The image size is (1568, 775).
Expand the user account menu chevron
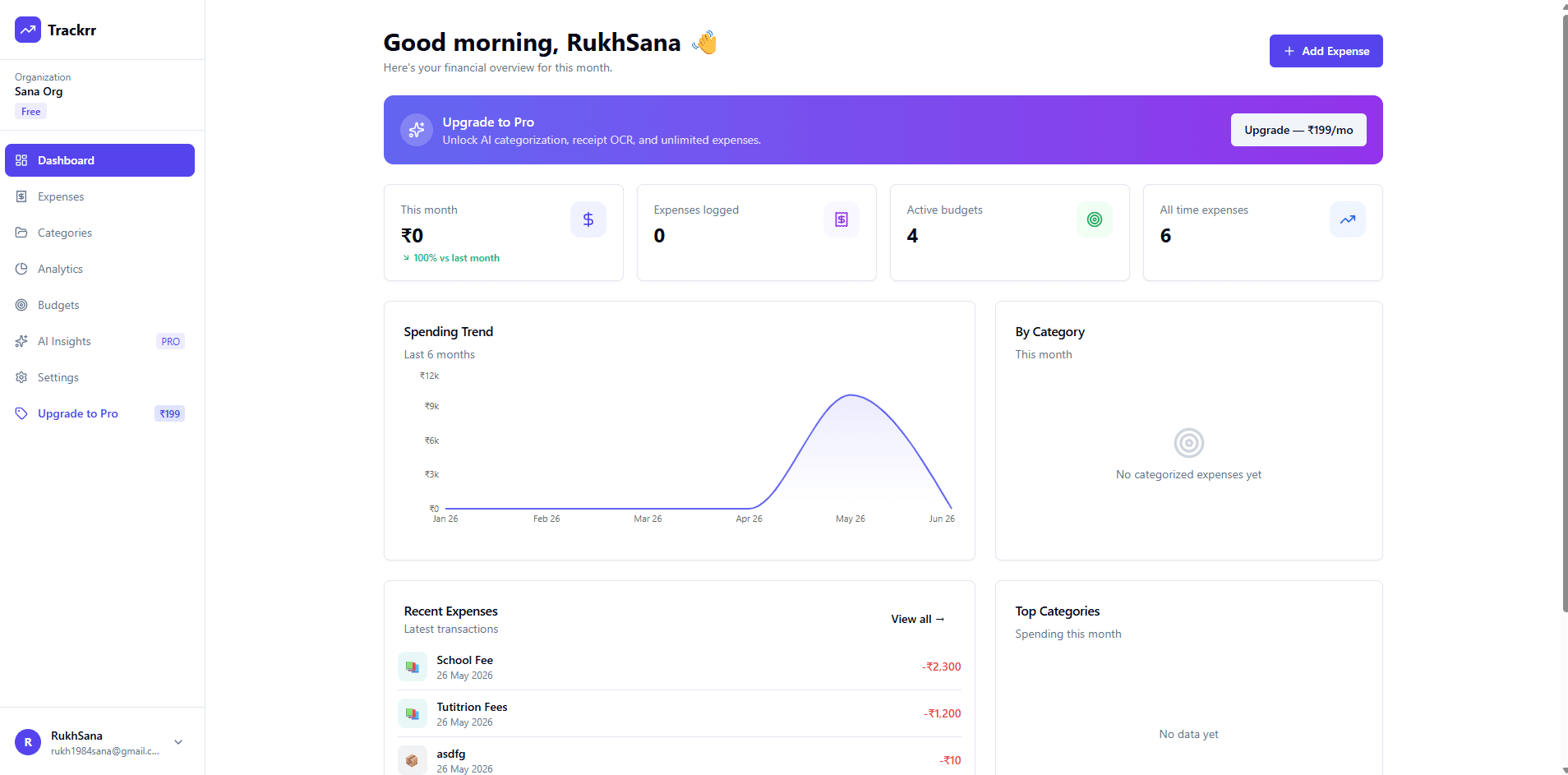(178, 742)
